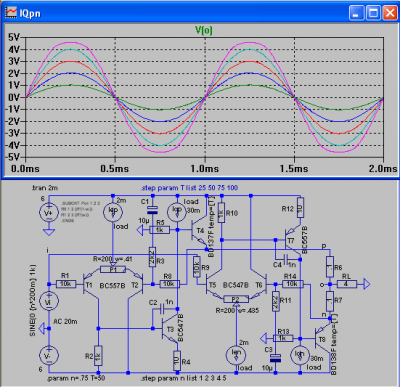Click the .step param T list directive
Screen dimensions: 400x387
click(x=189, y=188)
